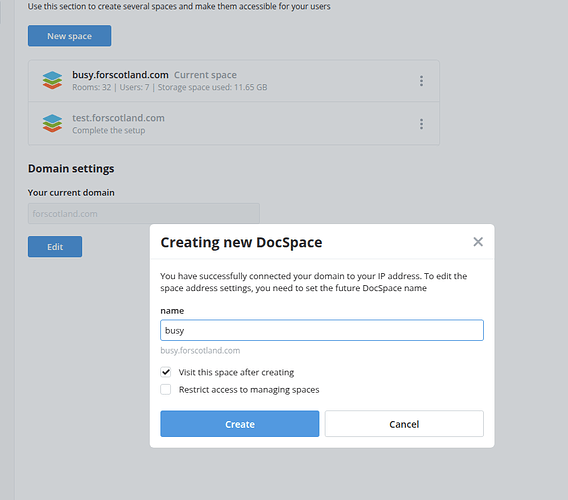Enable Restrict access to managing spaces
Image resolution: width=568 pixels, height=500 pixels.
tap(166, 389)
